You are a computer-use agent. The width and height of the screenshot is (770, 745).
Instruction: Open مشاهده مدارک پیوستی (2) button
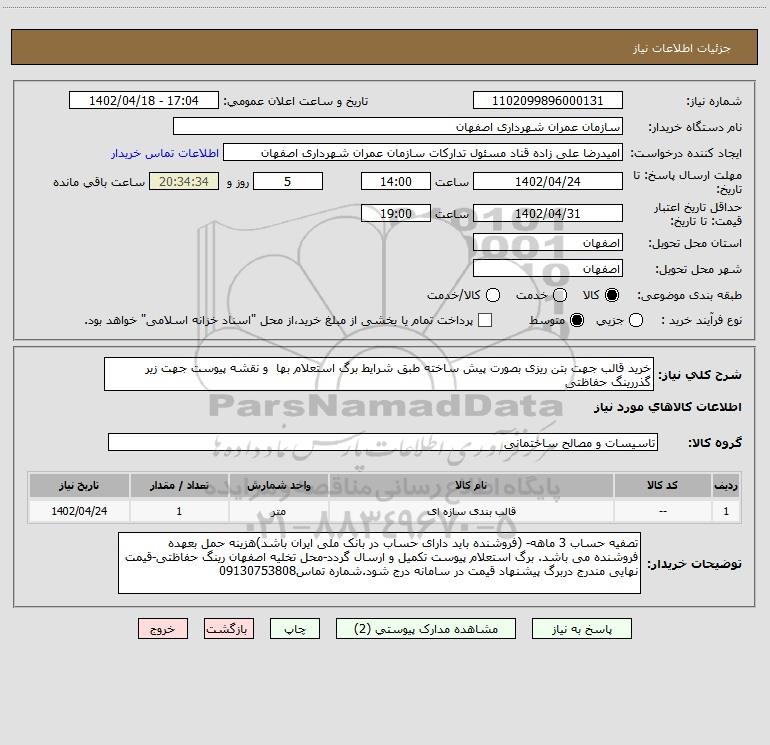426,629
